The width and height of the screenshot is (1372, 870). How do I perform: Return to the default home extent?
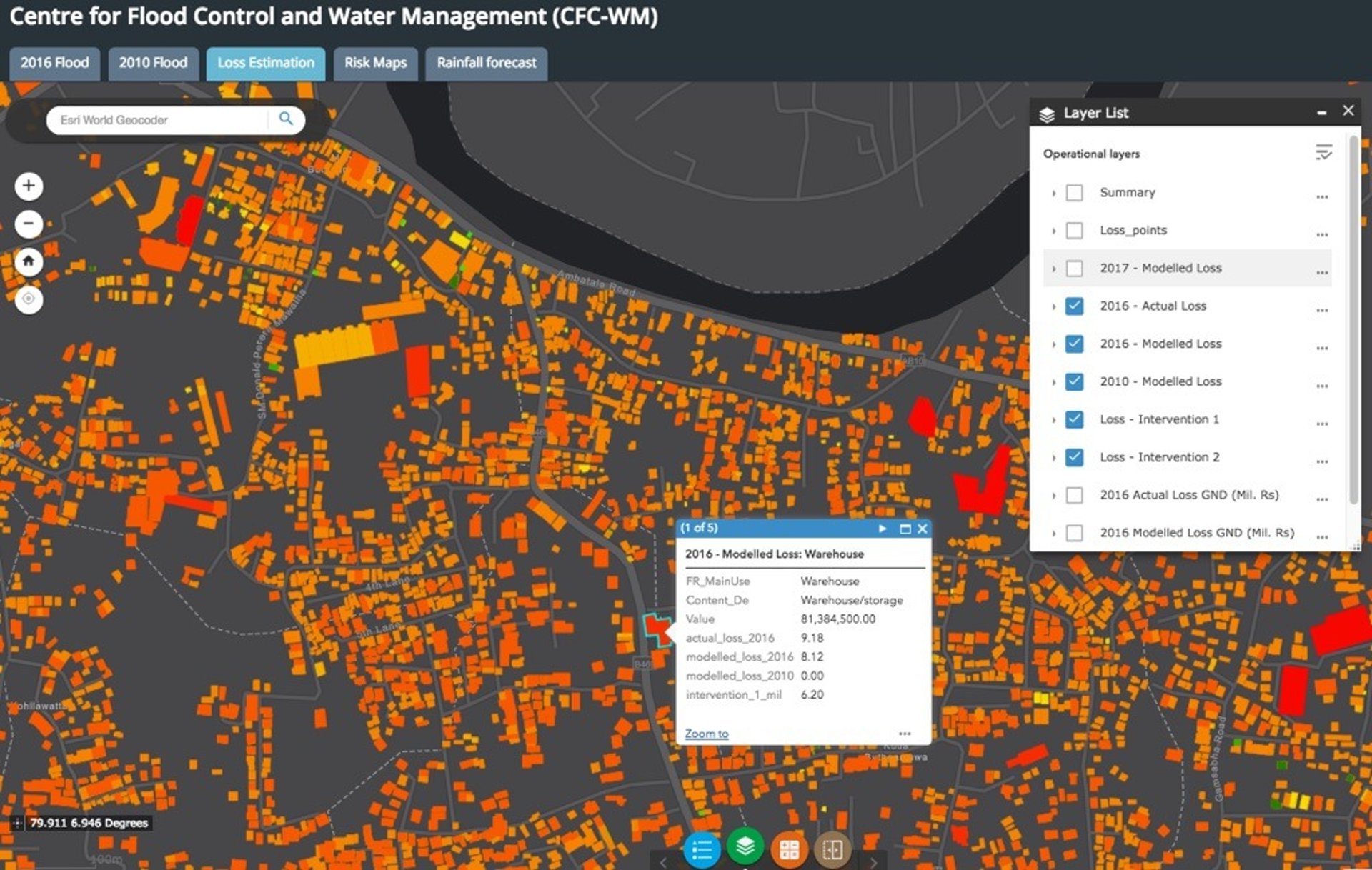pyautogui.click(x=29, y=261)
